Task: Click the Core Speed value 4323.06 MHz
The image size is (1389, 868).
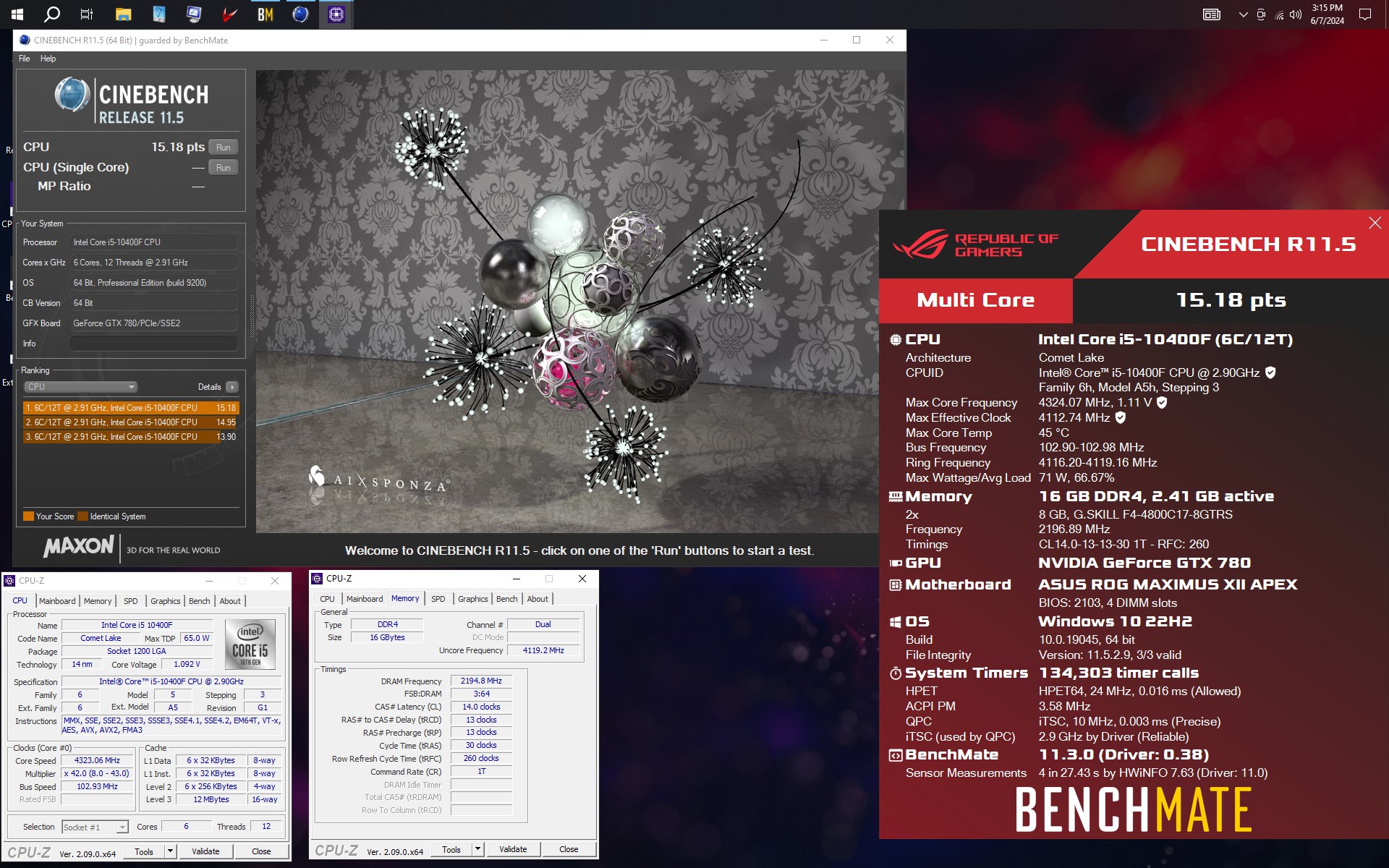Action: tap(97, 760)
